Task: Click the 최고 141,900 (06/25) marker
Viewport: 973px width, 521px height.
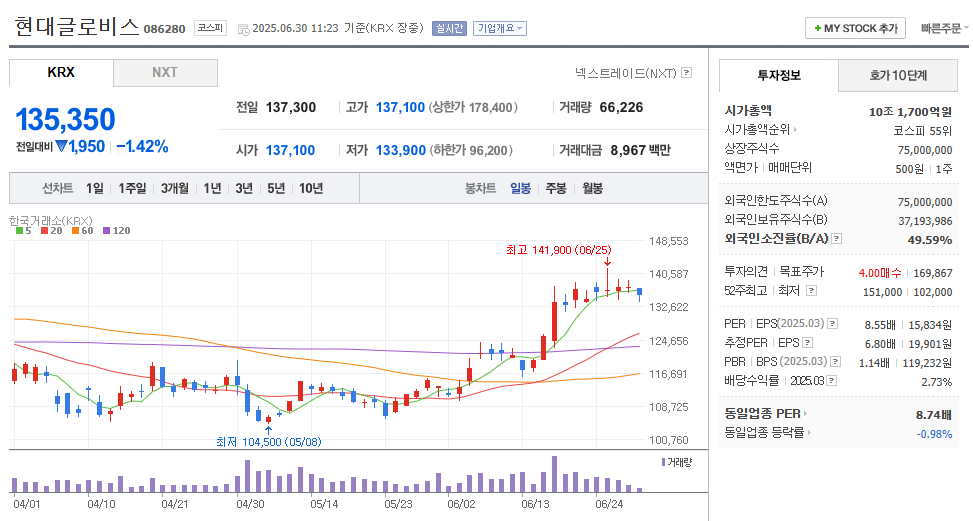Action: pos(558,250)
